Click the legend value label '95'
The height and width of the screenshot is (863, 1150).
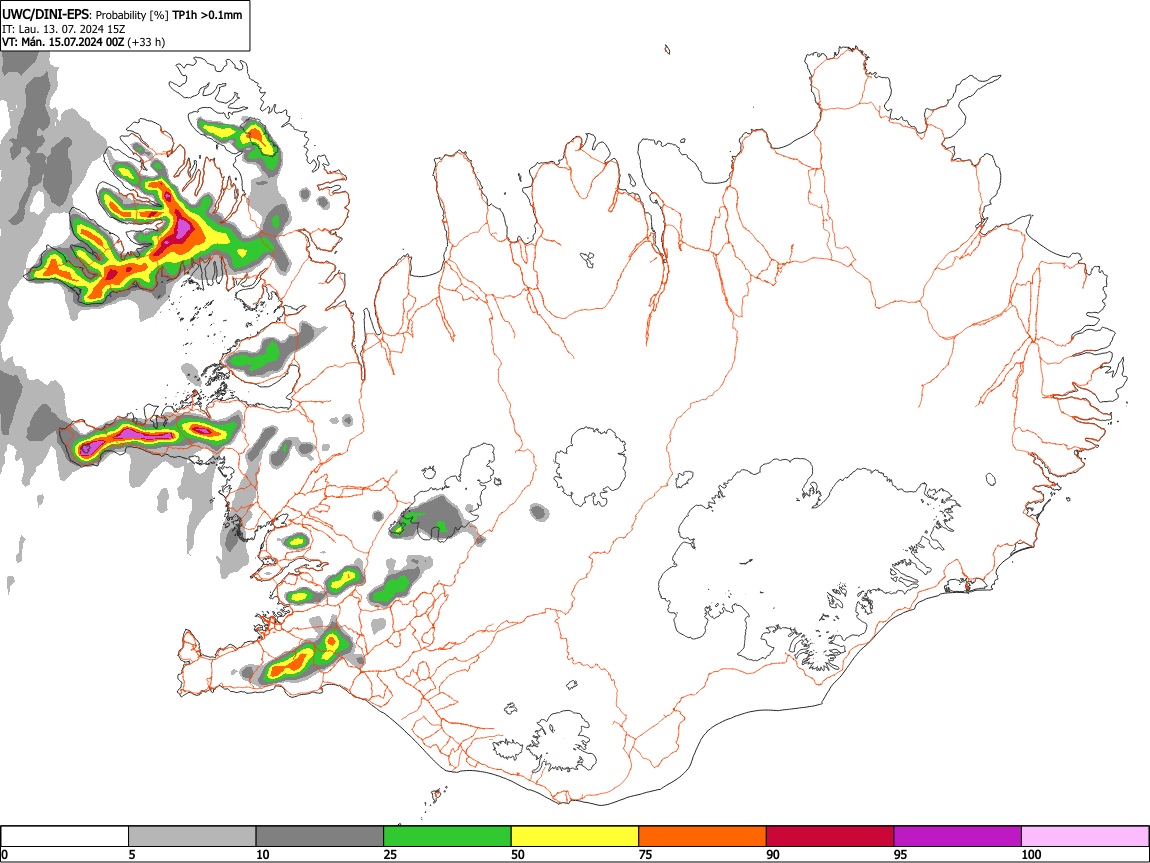tap(901, 854)
